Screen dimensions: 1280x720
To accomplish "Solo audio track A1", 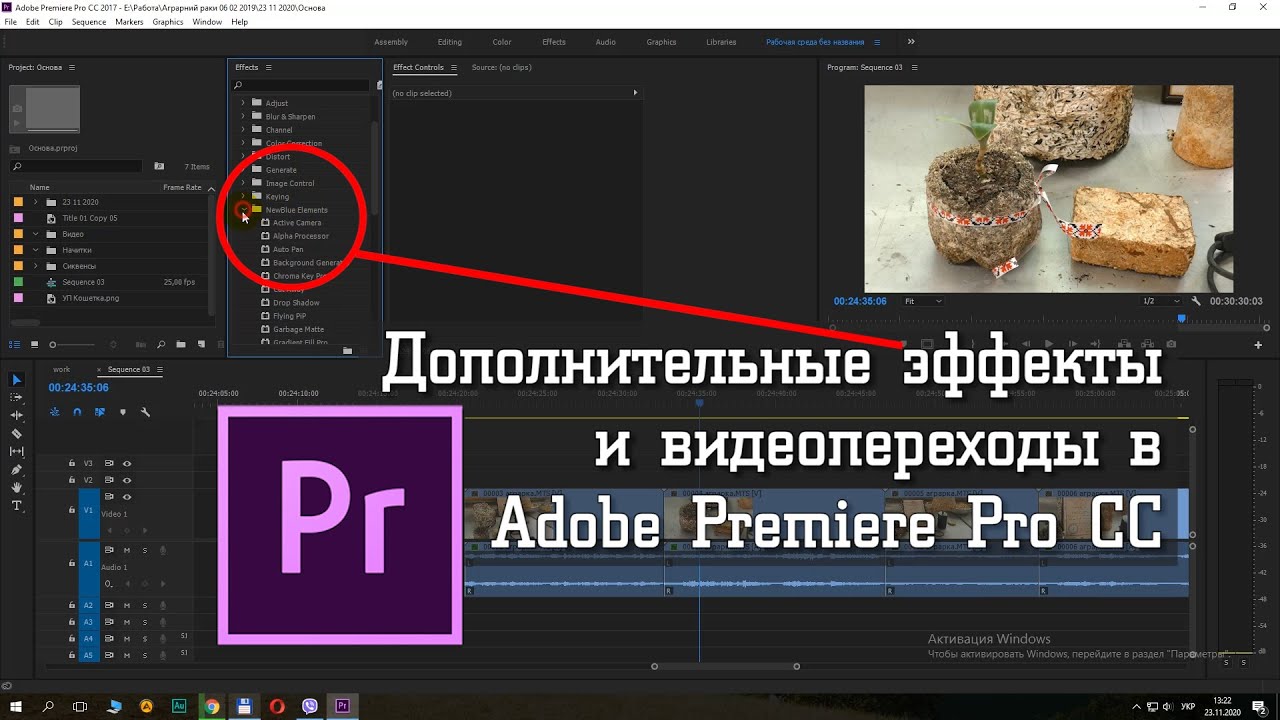I will point(145,550).
